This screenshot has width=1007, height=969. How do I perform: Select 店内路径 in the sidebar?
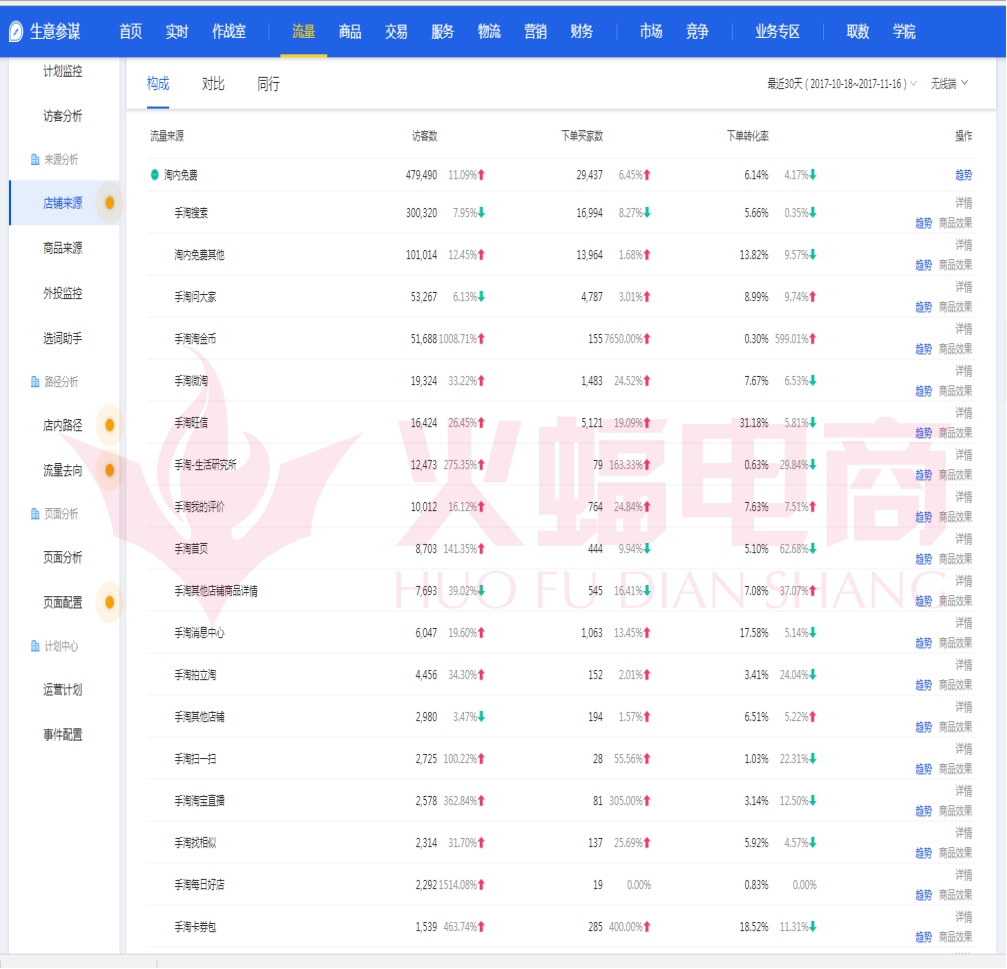point(63,426)
